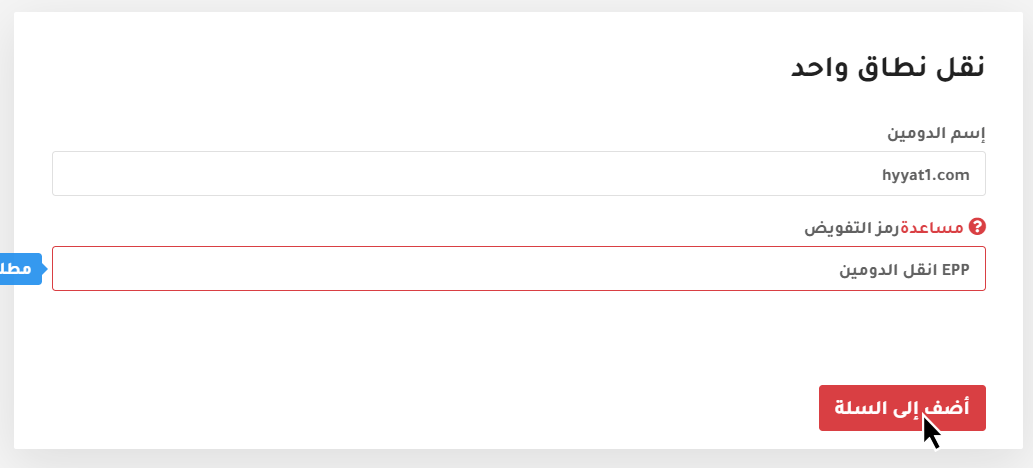Click into the رمز التفويض input box

coord(519,268)
